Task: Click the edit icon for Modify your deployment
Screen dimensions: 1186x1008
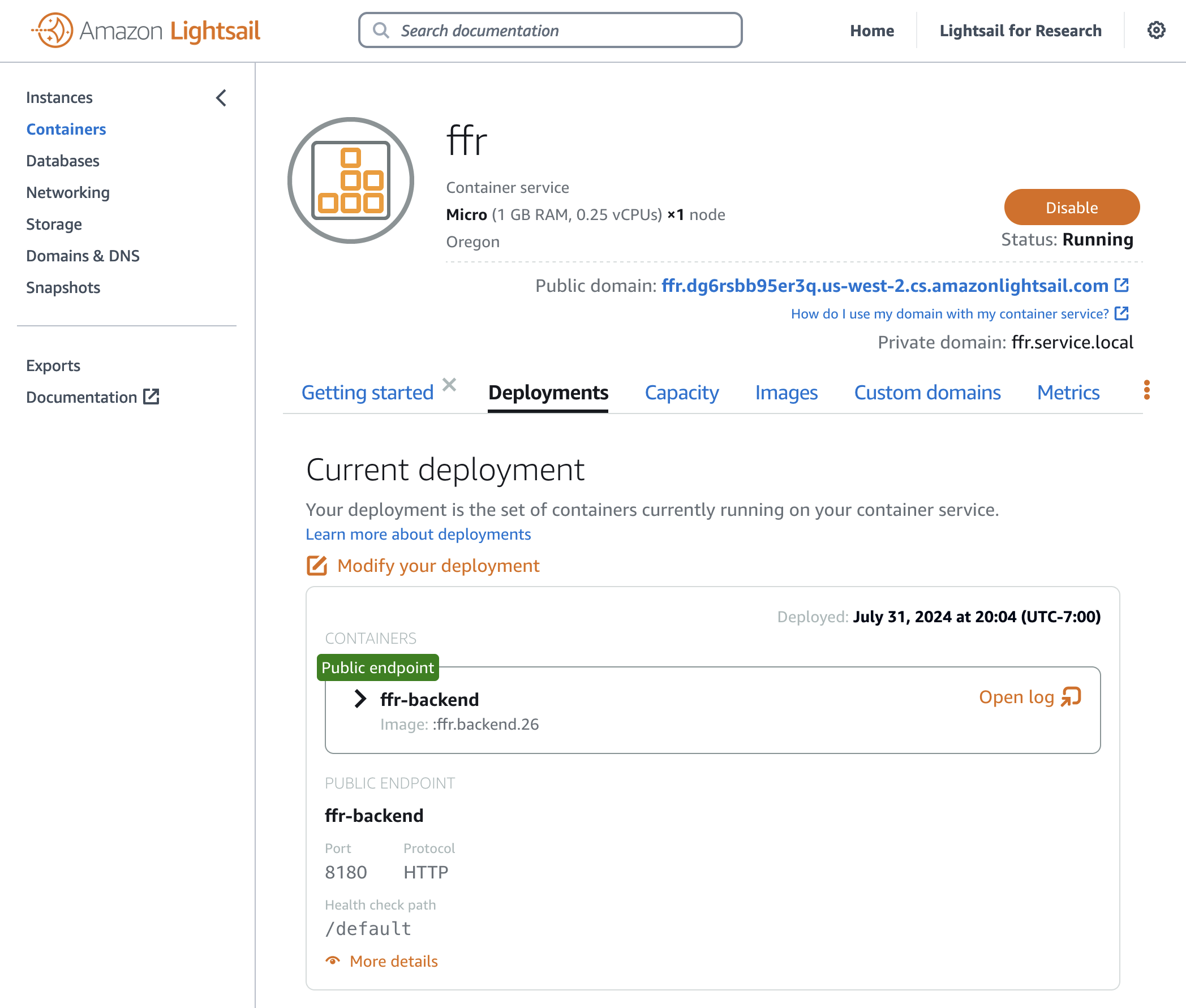Action: tap(317, 565)
